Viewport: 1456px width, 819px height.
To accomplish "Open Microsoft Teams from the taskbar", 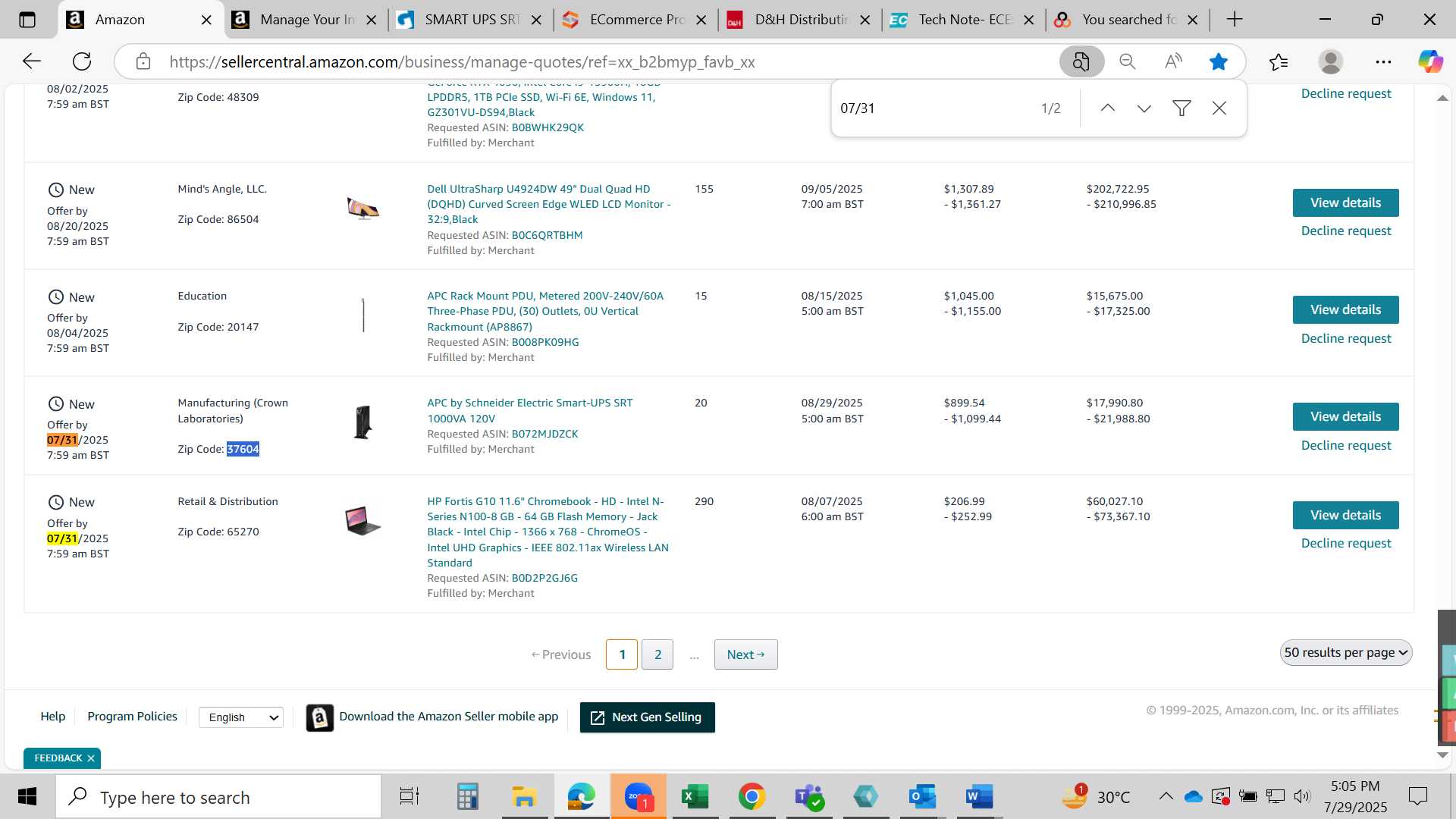I will click(x=808, y=796).
